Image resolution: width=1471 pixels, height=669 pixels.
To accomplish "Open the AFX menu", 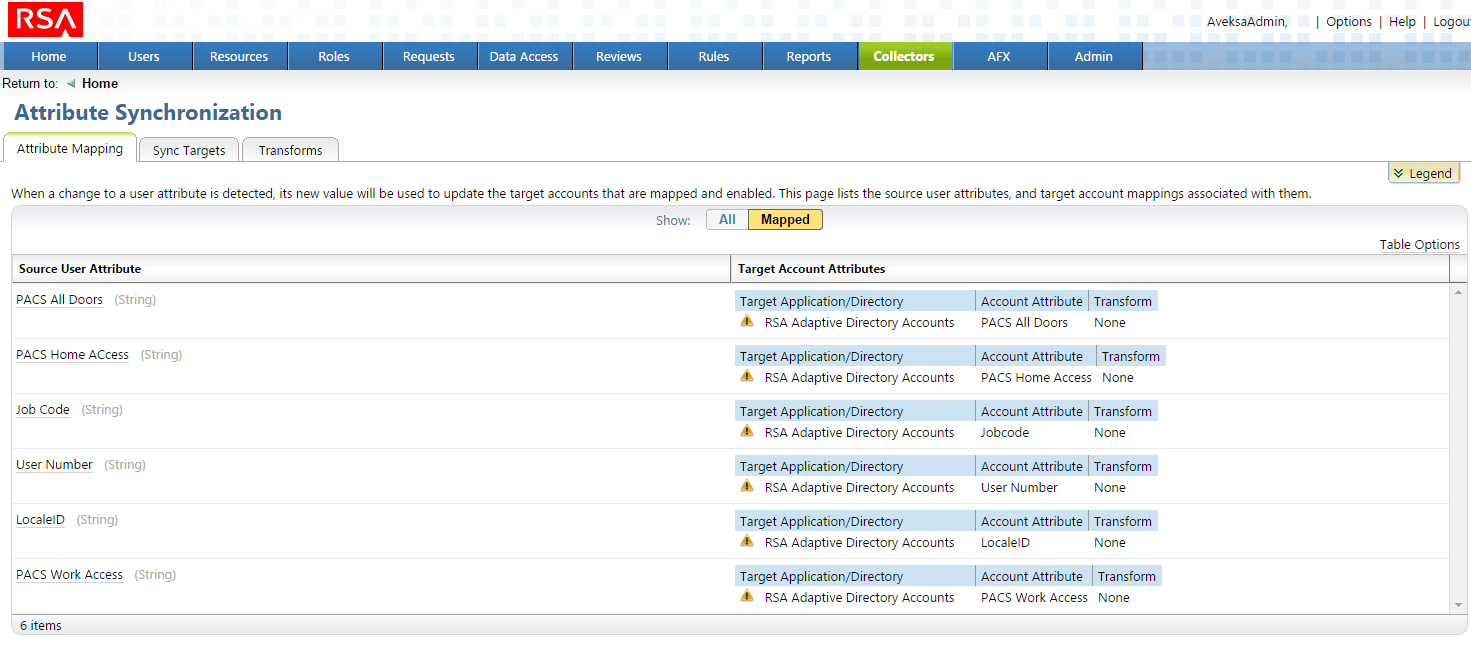I will click(x=999, y=56).
